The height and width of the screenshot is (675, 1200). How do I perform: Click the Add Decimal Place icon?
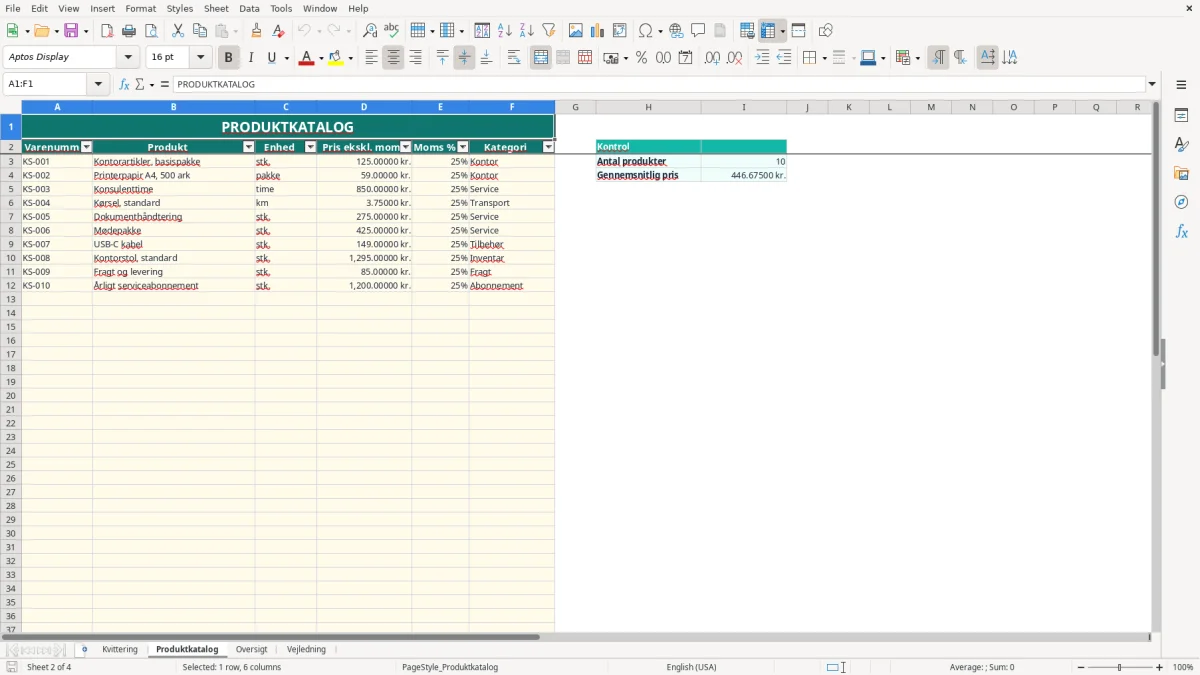[x=712, y=58]
